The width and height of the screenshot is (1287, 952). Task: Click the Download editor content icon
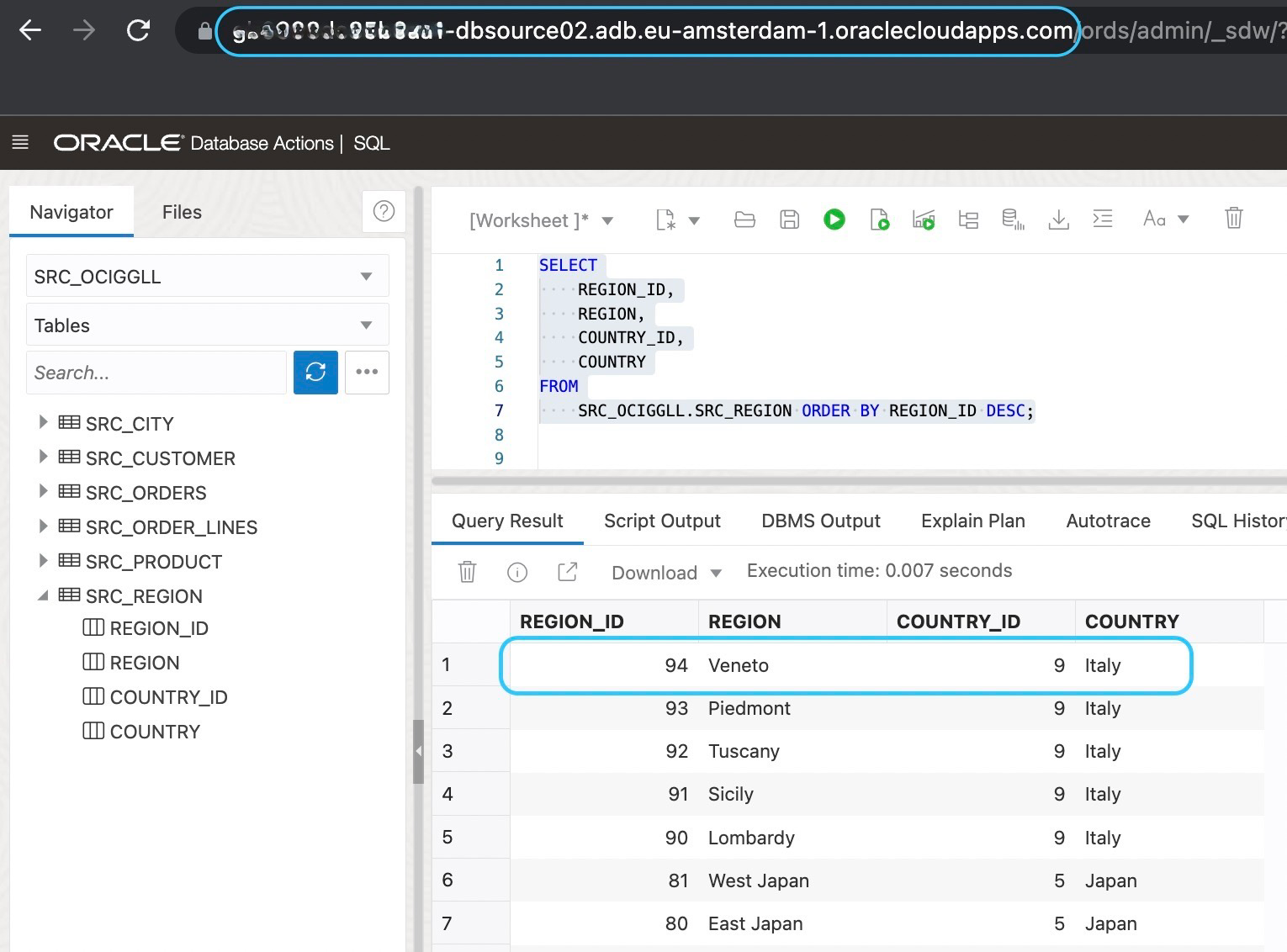click(x=1058, y=219)
